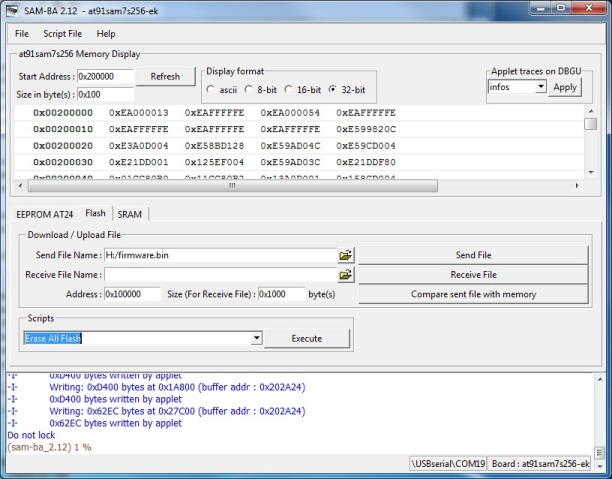The height and width of the screenshot is (479, 612).
Task: Select 32-bit display format
Action: [333, 89]
